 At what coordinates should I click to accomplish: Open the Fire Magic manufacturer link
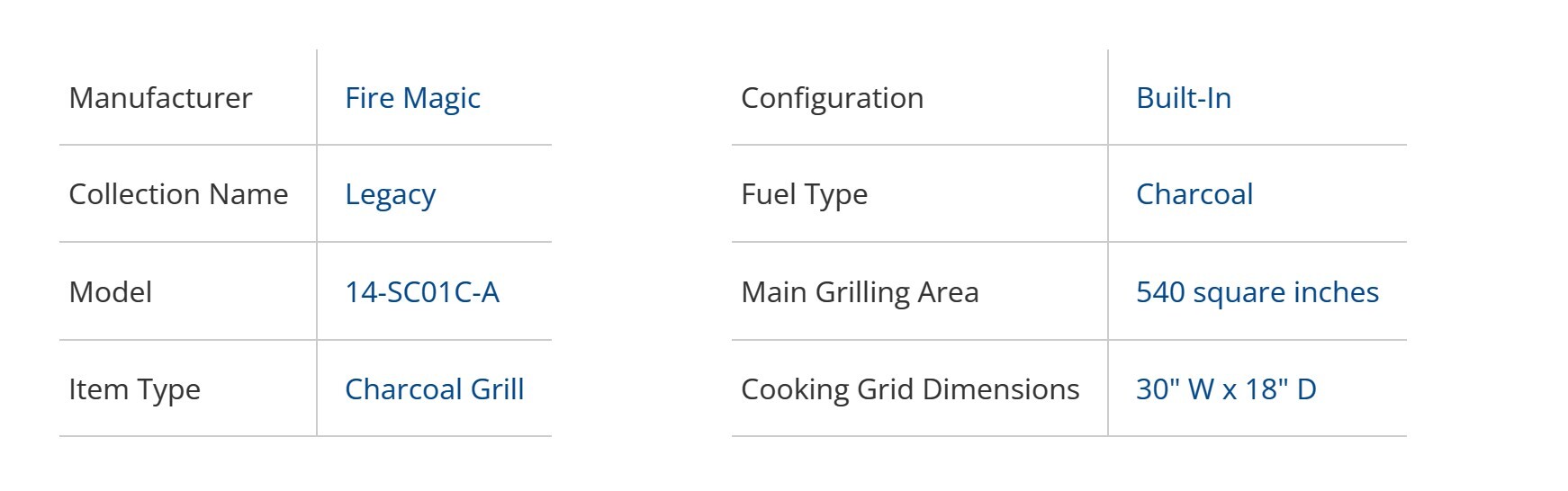(412, 98)
